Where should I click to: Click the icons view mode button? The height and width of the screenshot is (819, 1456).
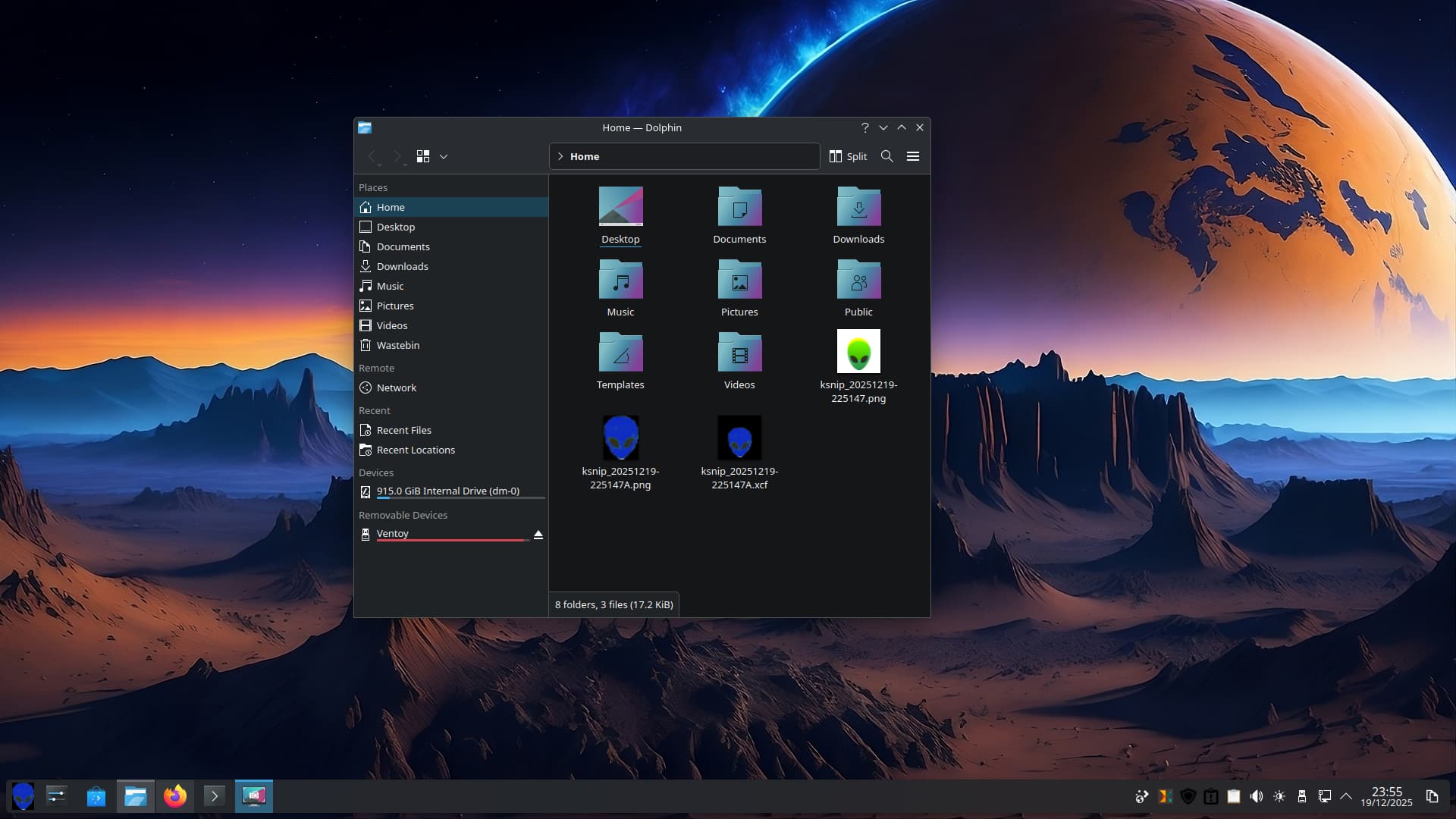[423, 156]
